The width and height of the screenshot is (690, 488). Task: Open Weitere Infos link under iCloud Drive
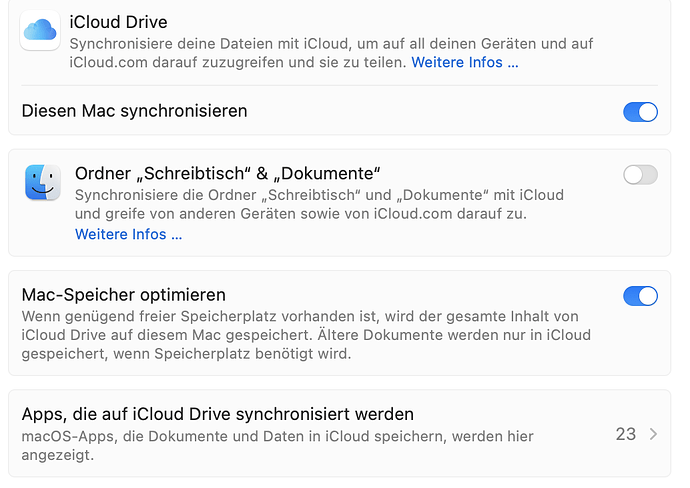(x=465, y=62)
